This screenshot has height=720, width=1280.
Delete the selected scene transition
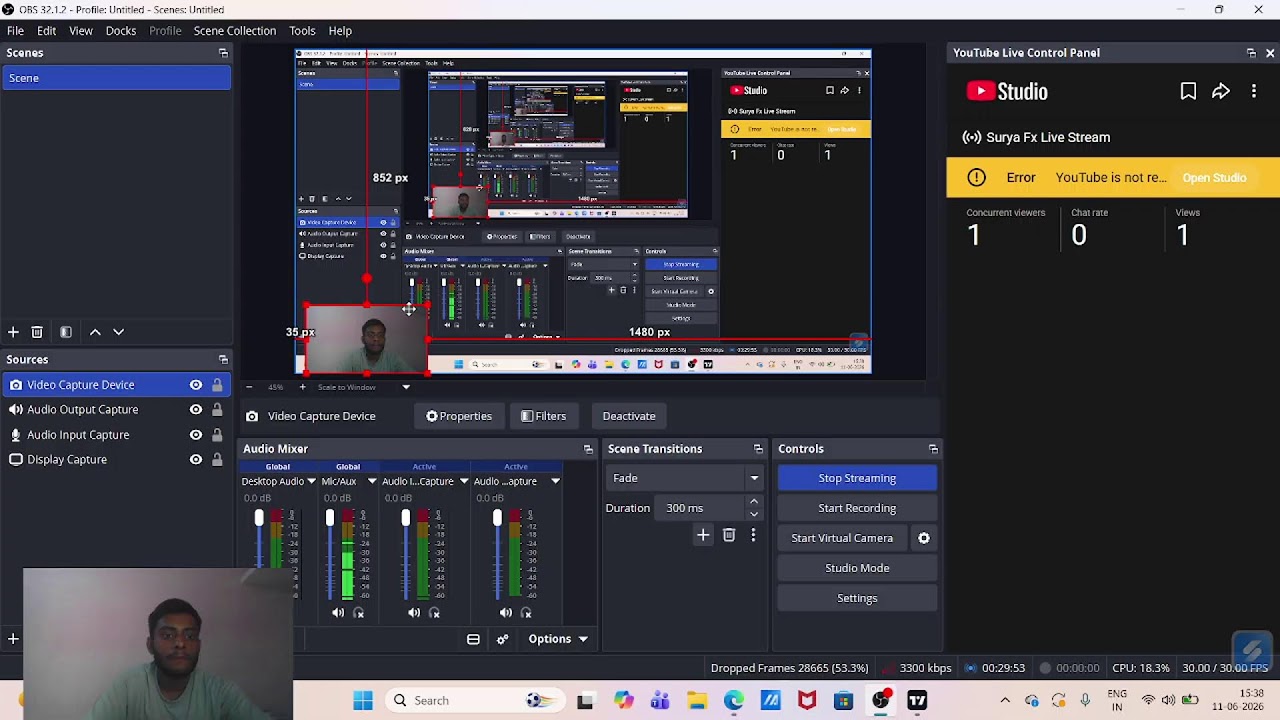point(729,536)
